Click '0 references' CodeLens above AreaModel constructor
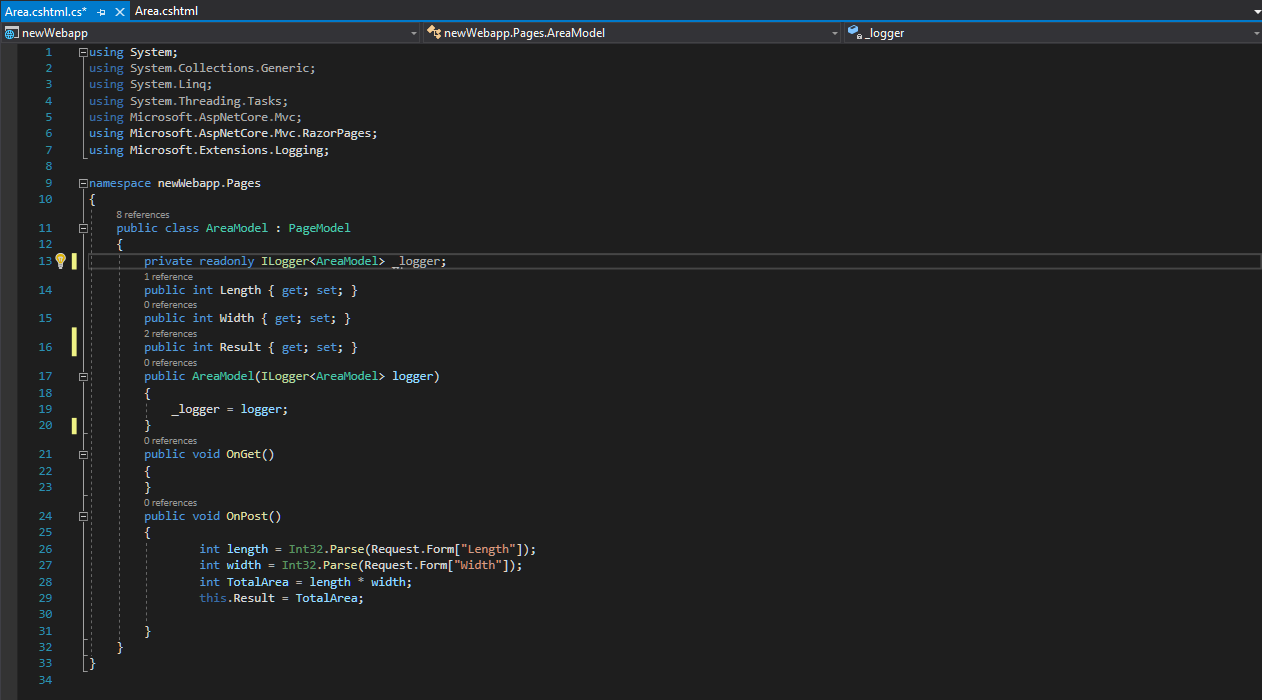 coord(170,363)
